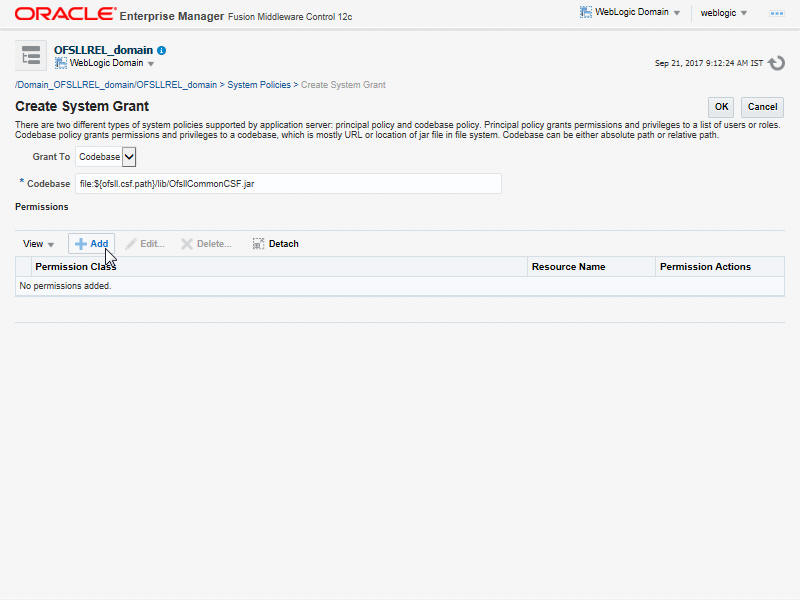Confirm with the OK button
This screenshot has height=600, width=800.
[x=721, y=107]
